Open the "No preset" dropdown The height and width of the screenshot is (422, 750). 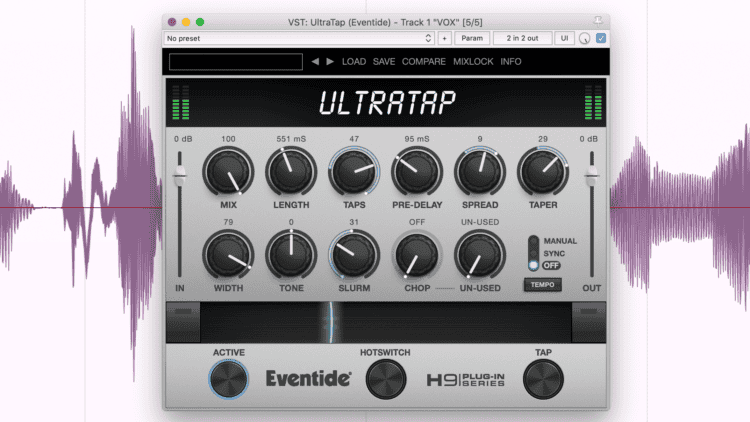coord(299,38)
